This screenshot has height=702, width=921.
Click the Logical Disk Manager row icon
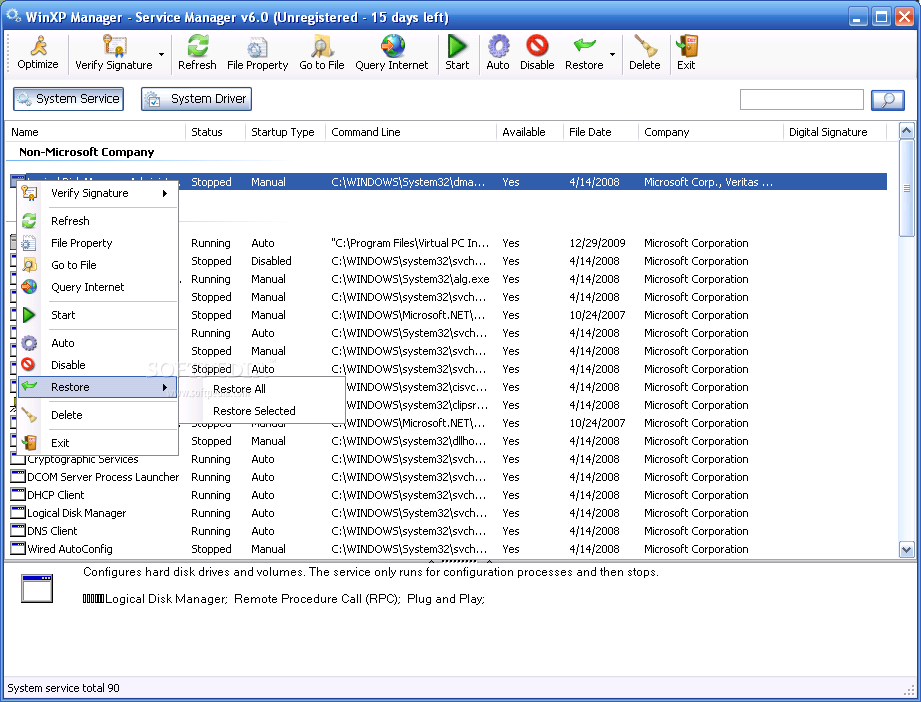pyautogui.click(x=18, y=512)
